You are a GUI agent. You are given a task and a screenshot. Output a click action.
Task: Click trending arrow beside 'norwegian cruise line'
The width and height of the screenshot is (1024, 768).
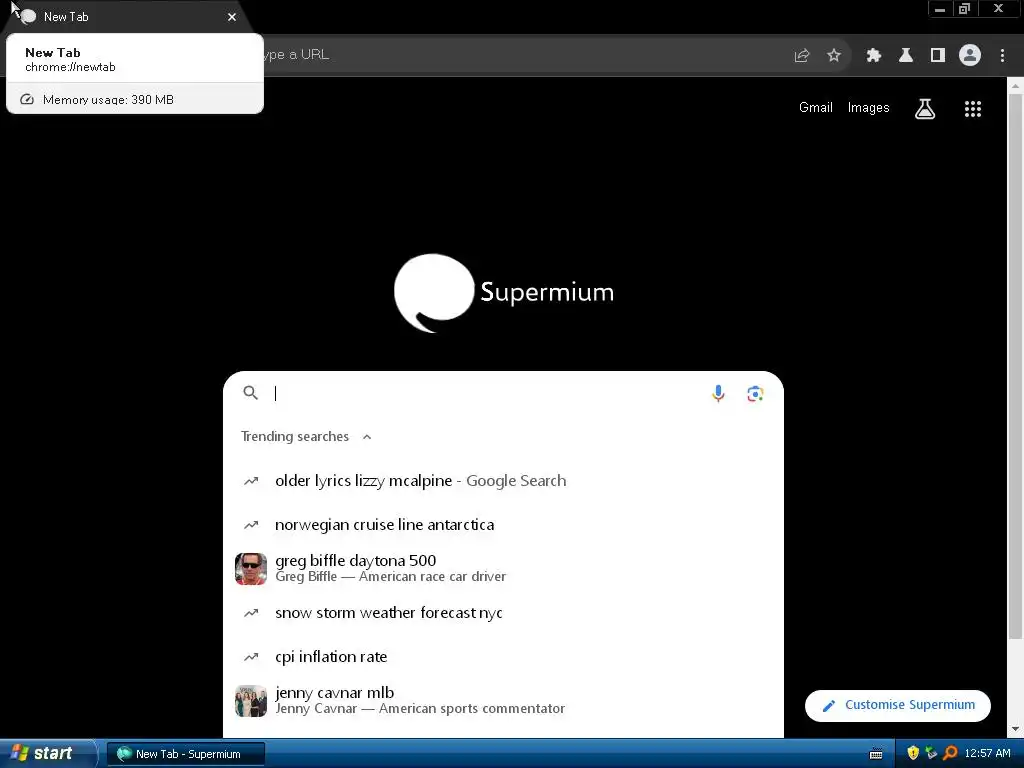click(251, 525)
